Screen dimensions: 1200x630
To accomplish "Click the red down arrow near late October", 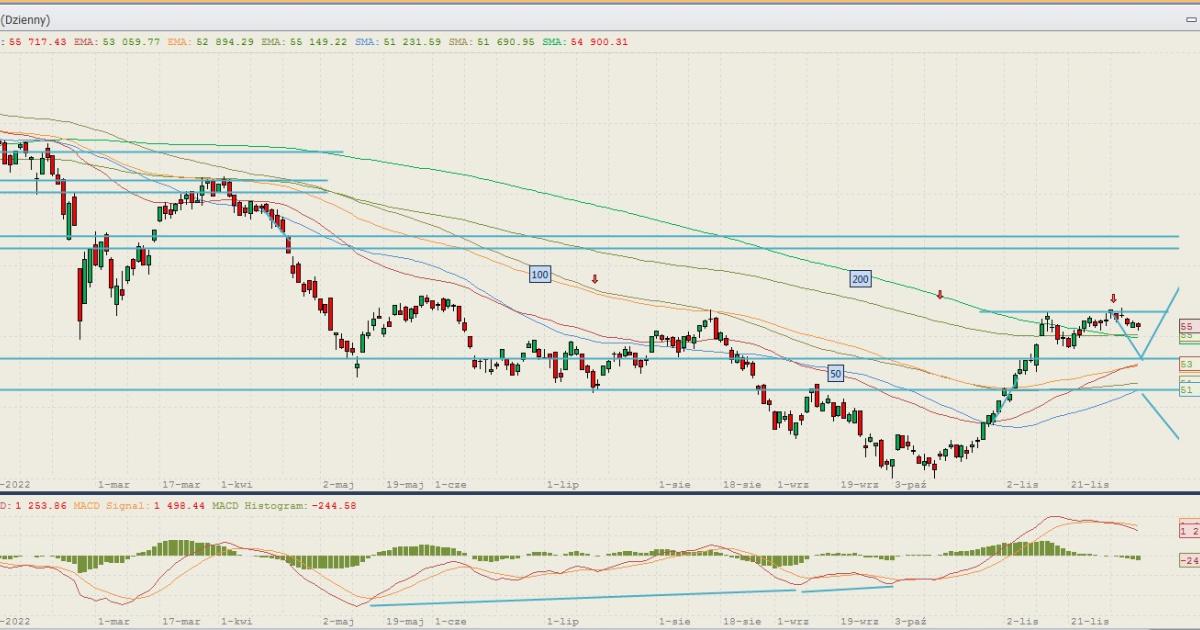I will [x=940, y=295].
